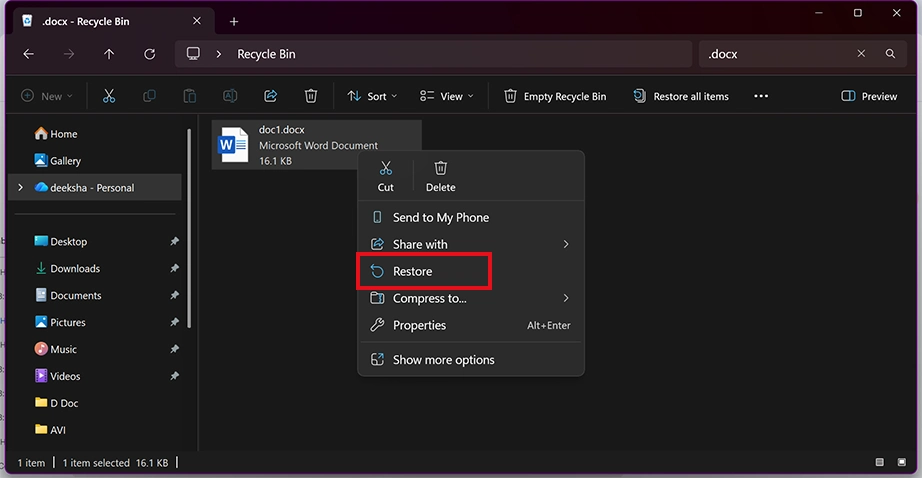Unpin Music using its pin icon
The image size is (922, 478).
(x=175, y=349)
